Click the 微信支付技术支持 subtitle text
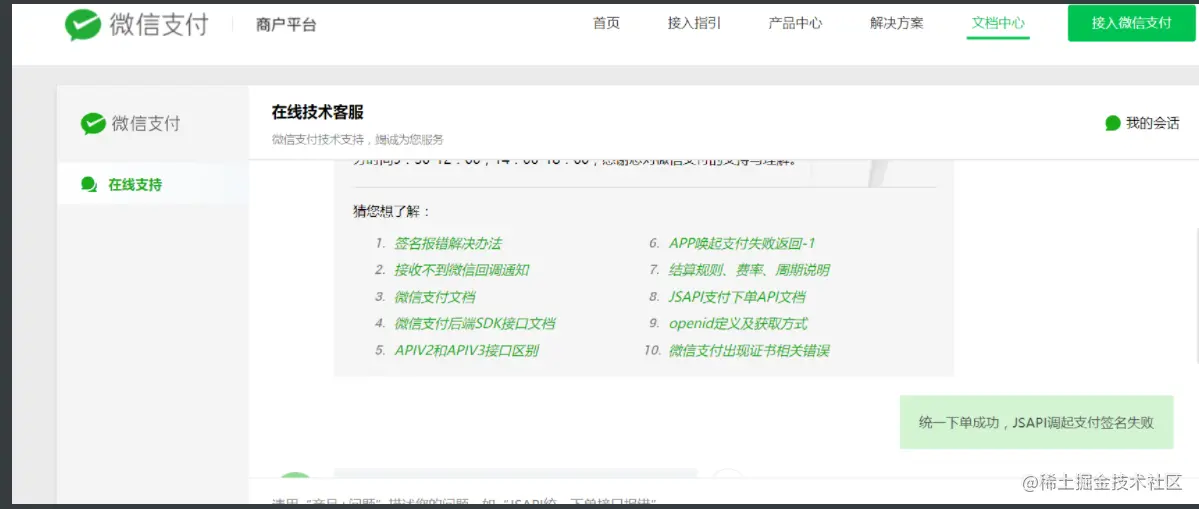The image size is (1199, 509). [x=357, y=140]
